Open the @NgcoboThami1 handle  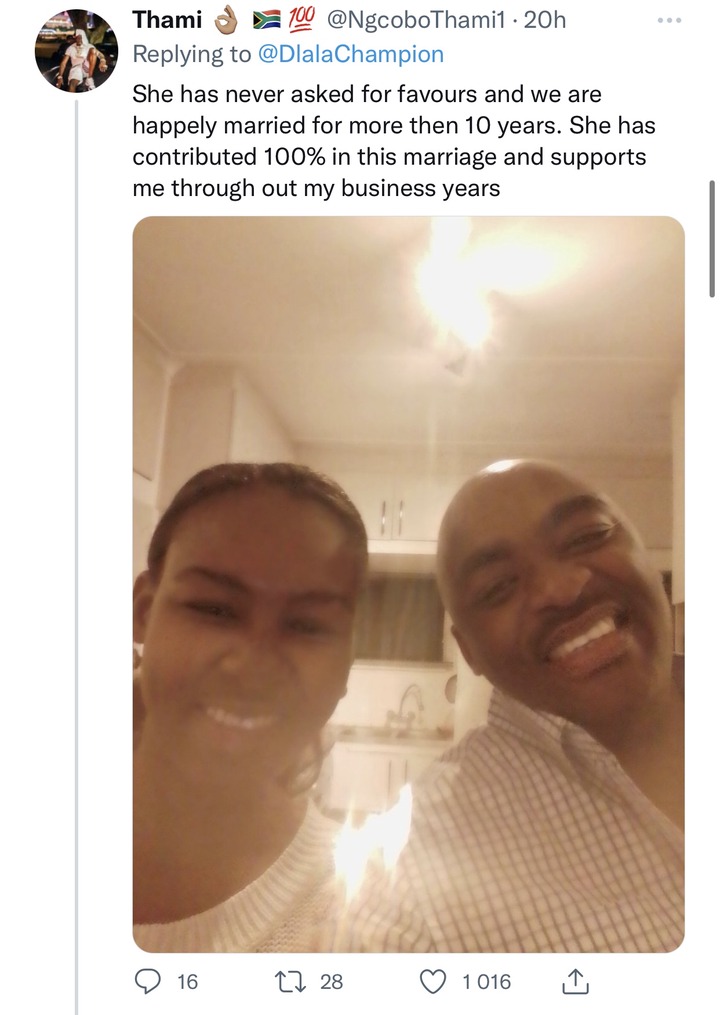click(416, 20)
